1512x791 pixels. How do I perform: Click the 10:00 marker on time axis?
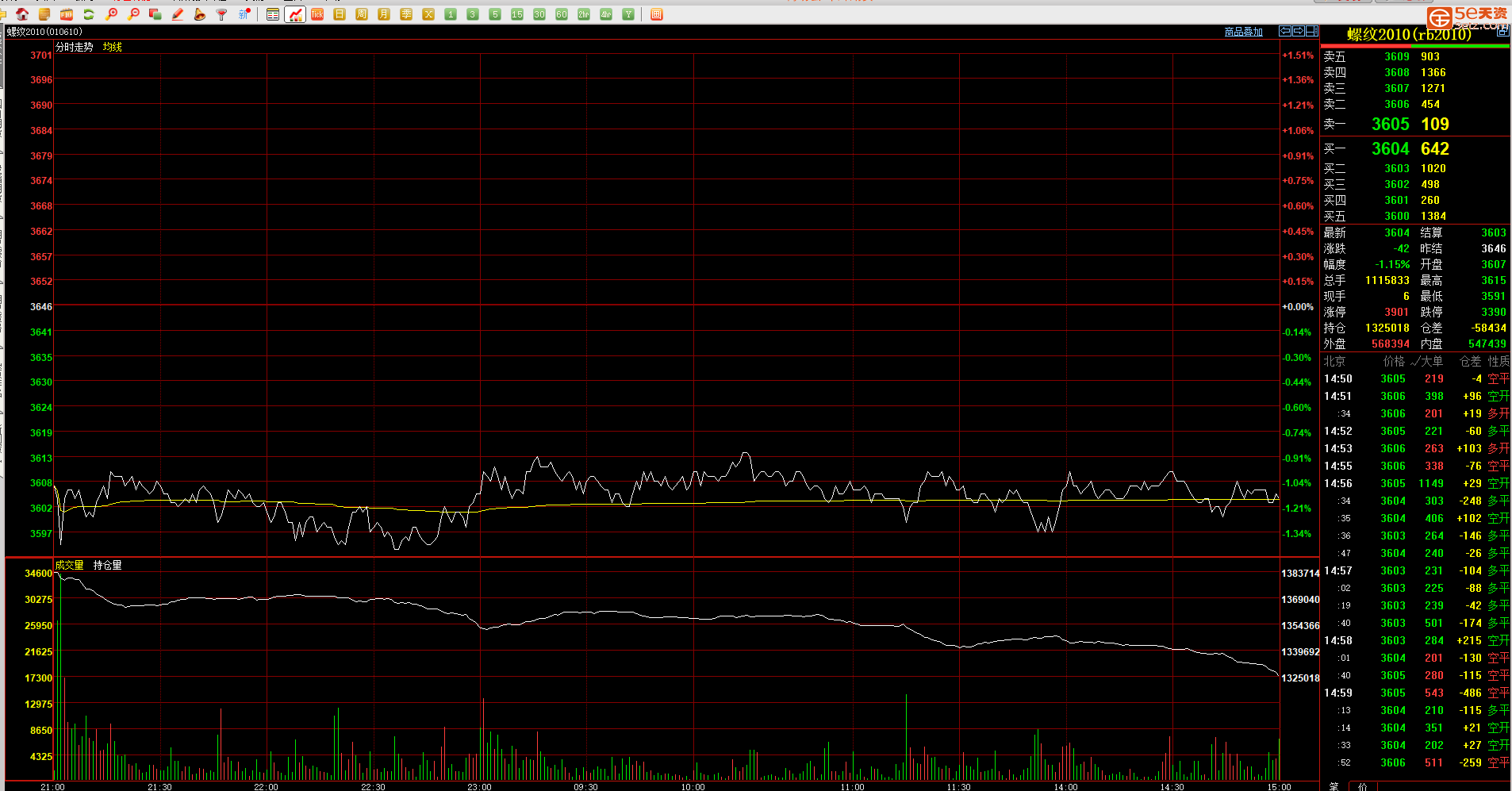[693, 786]
